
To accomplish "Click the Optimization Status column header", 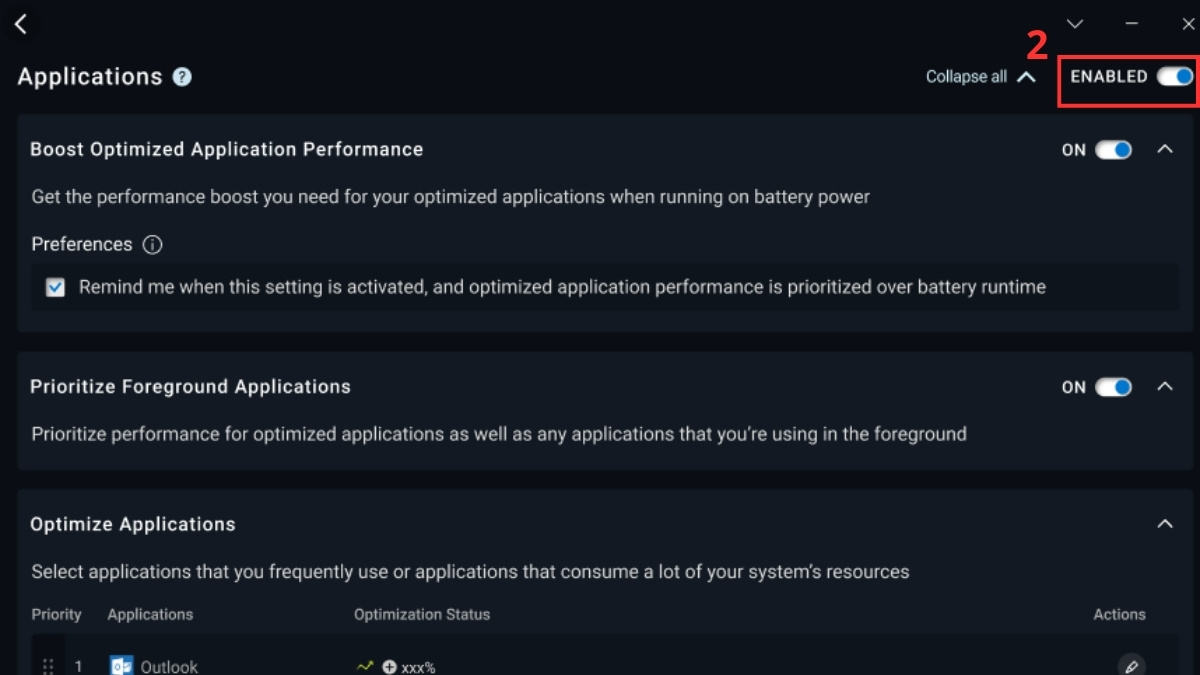I will coord(422,614).
